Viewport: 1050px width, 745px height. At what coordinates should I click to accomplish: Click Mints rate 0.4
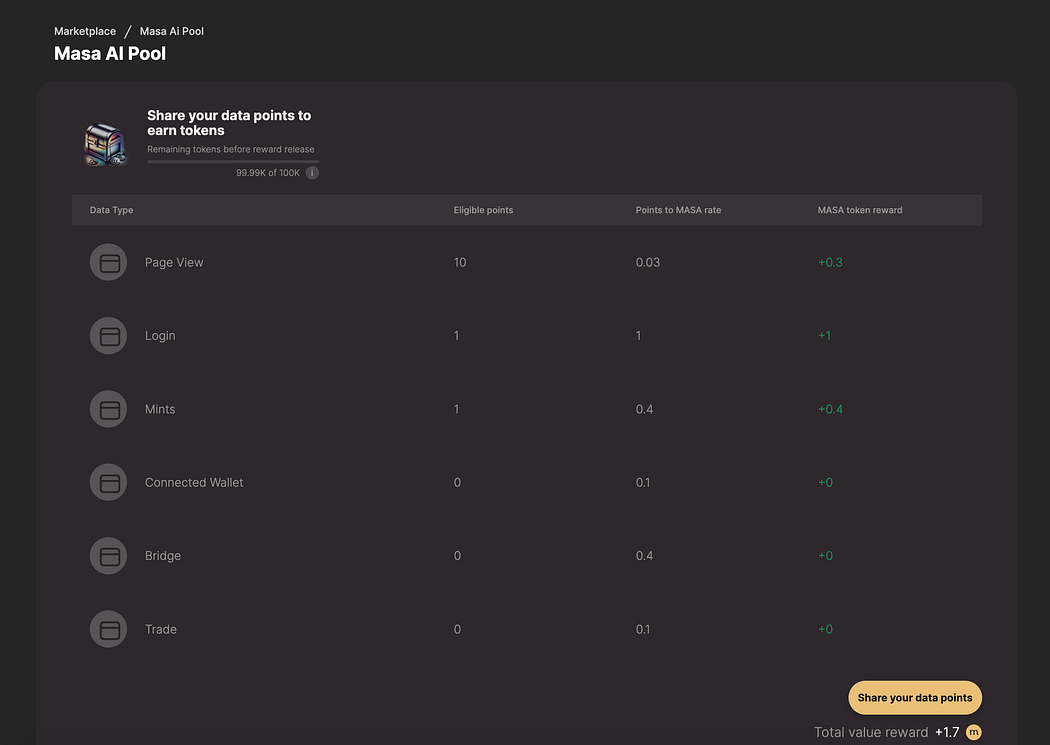[644, 409]
